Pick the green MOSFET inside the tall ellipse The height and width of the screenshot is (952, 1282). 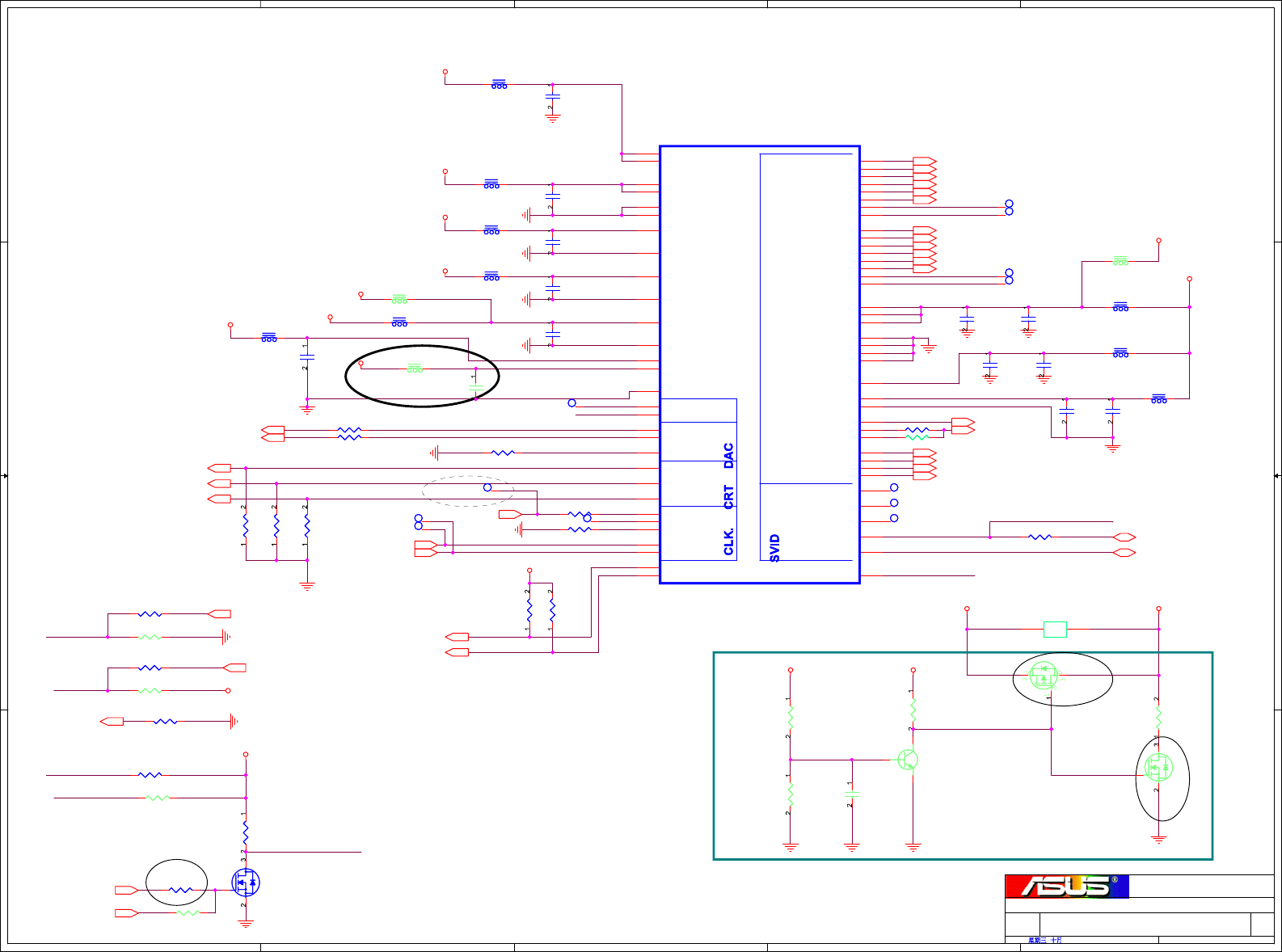(x=1158, y=767)
